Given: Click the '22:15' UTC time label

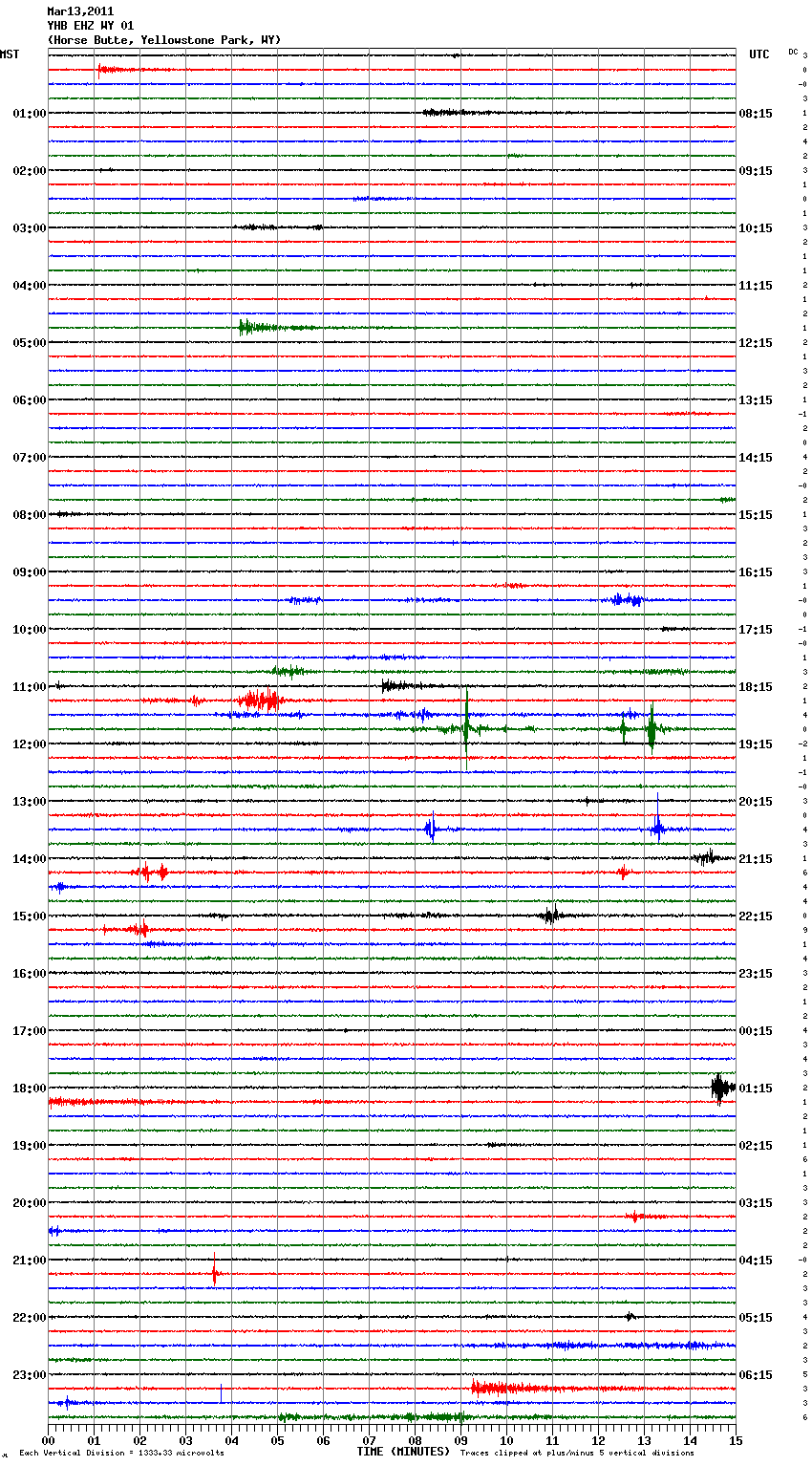Looking at the screenshot, I should pyautogui.click(x=756, y=916).
